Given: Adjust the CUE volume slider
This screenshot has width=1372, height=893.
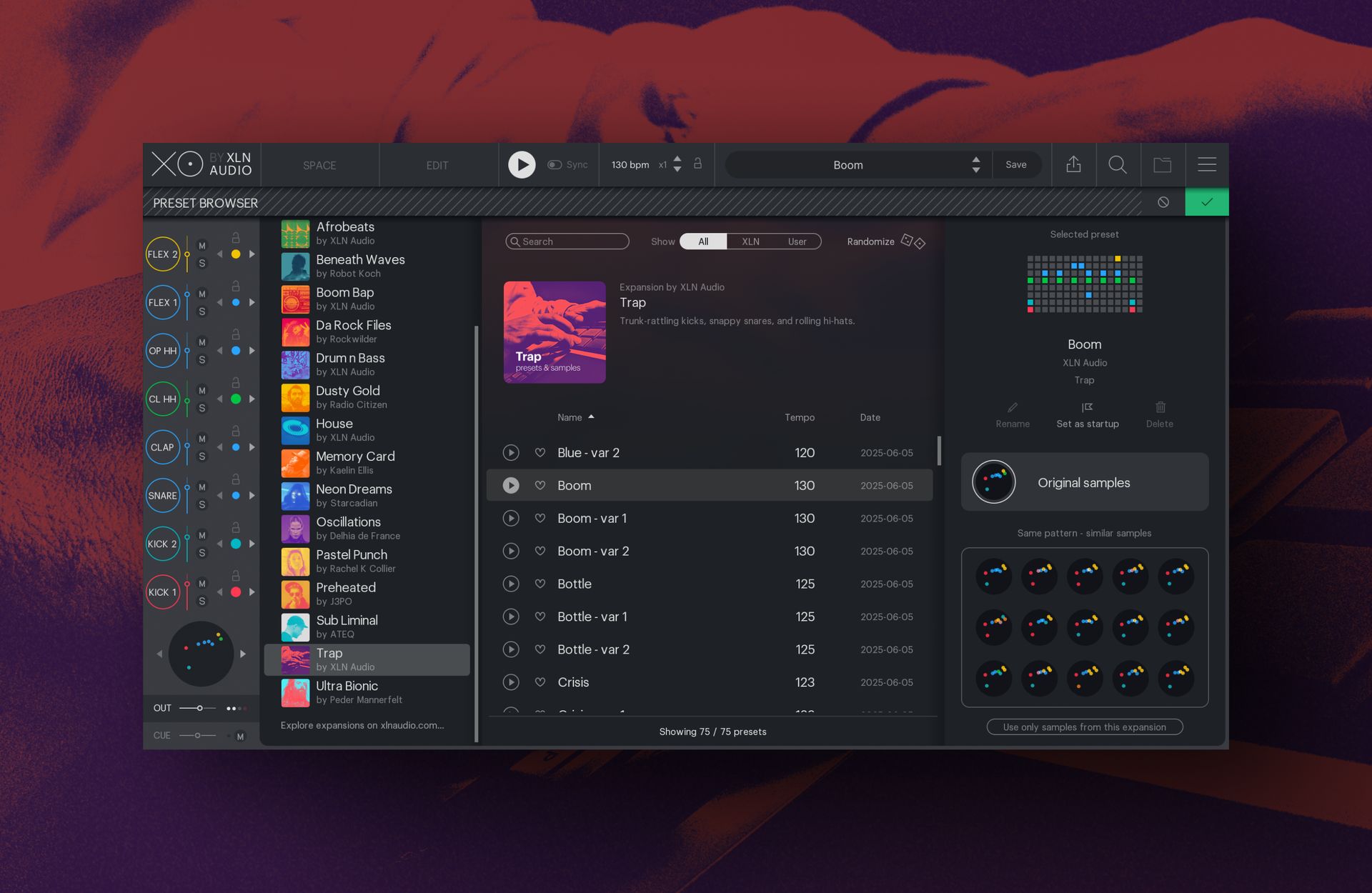Looking at the screenshot, I should (x=198, y=735).
